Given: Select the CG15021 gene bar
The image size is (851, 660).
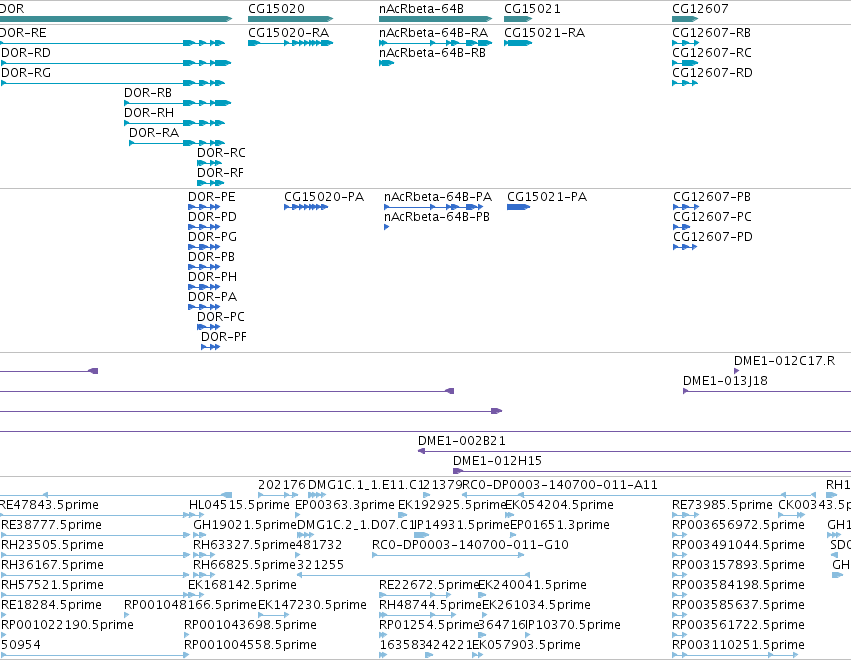Looking at the screenshot, I should (518, 19).
